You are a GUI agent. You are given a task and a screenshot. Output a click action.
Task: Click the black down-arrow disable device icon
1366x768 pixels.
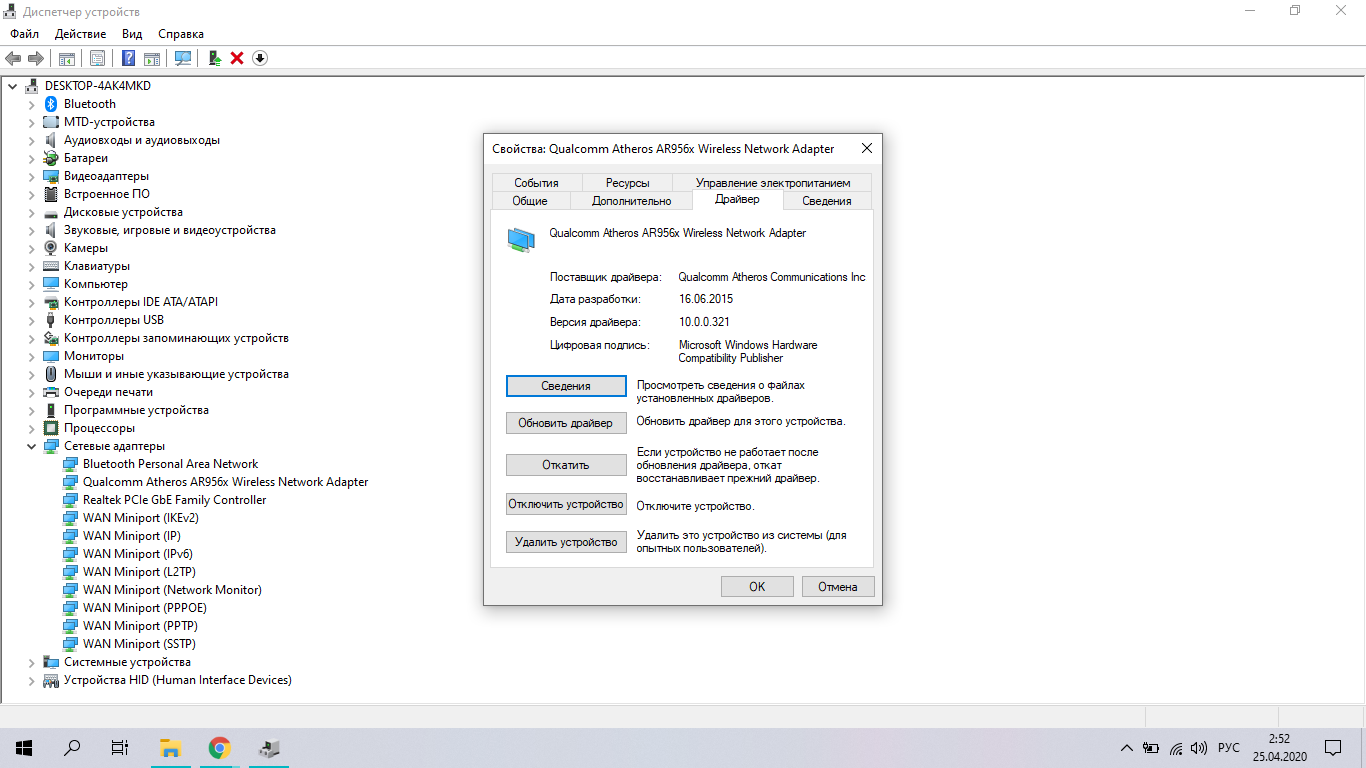click(260, 58)
